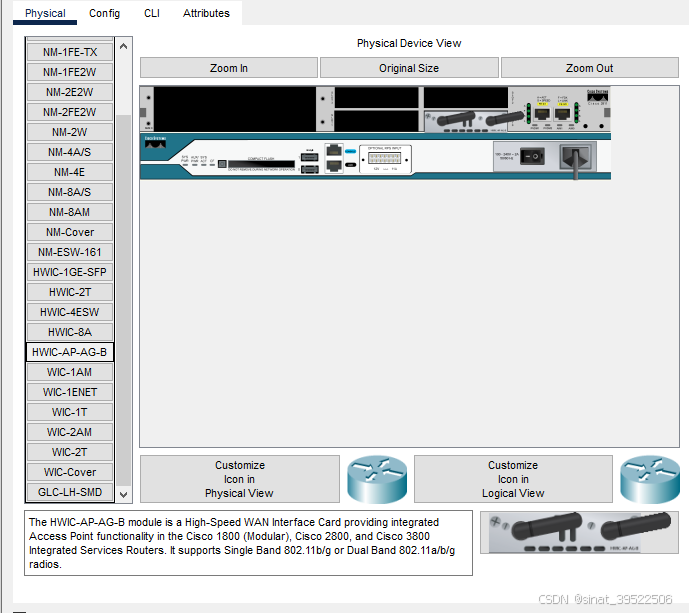Toggle the router power switch

click(x=532, y=156)
